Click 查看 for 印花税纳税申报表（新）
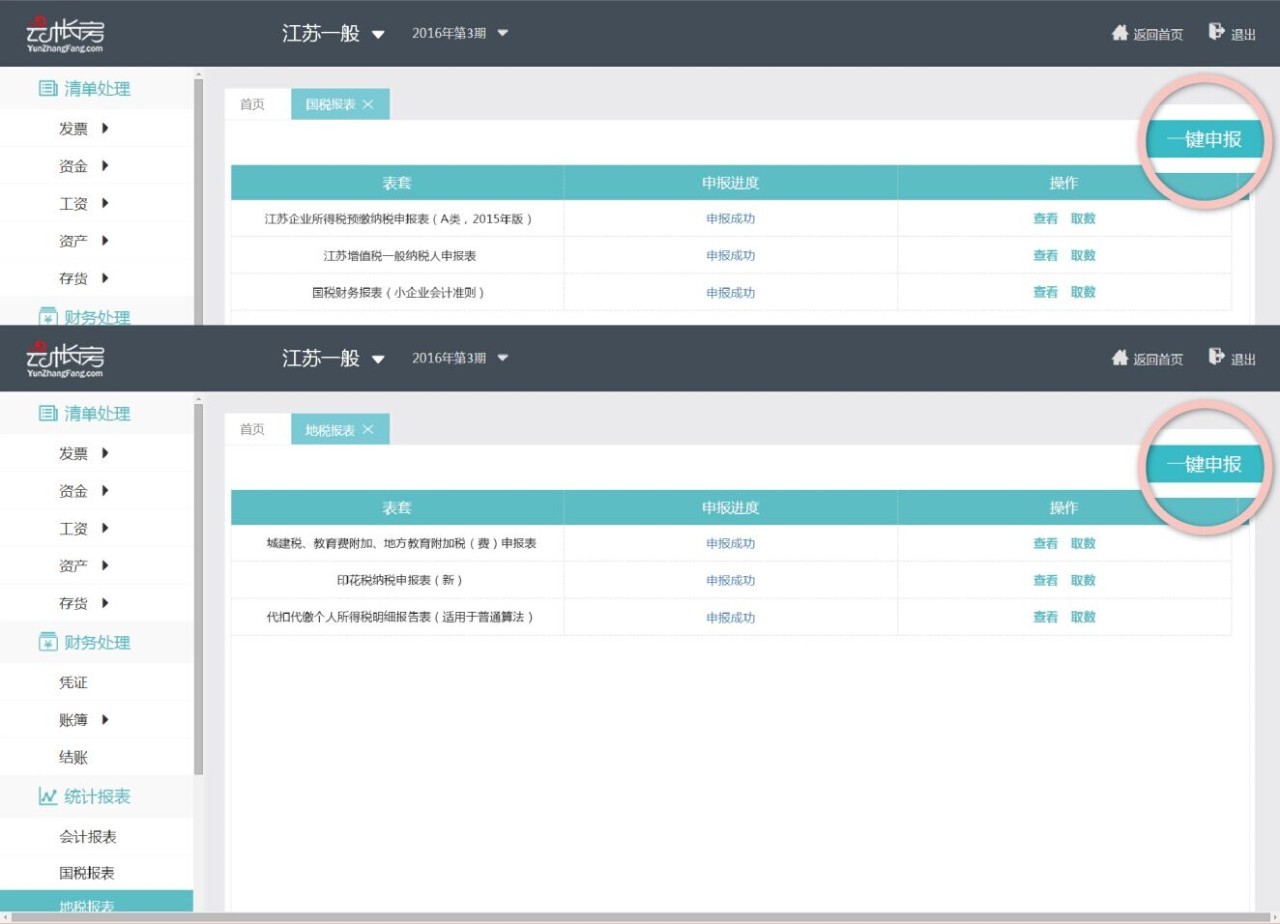 1045,581
